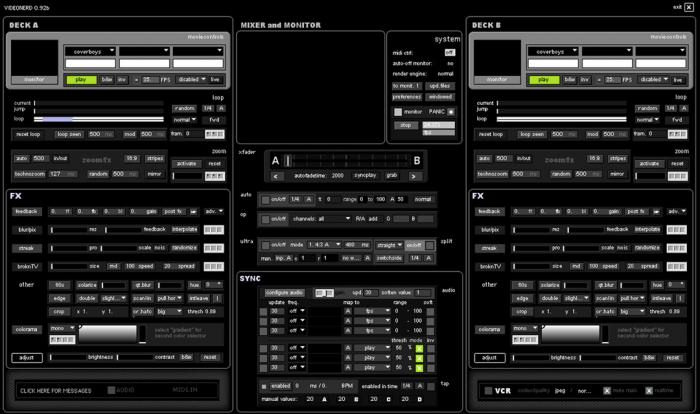Click the configure audio button
This screenshot has width=700, height=414.
(284, 293)
